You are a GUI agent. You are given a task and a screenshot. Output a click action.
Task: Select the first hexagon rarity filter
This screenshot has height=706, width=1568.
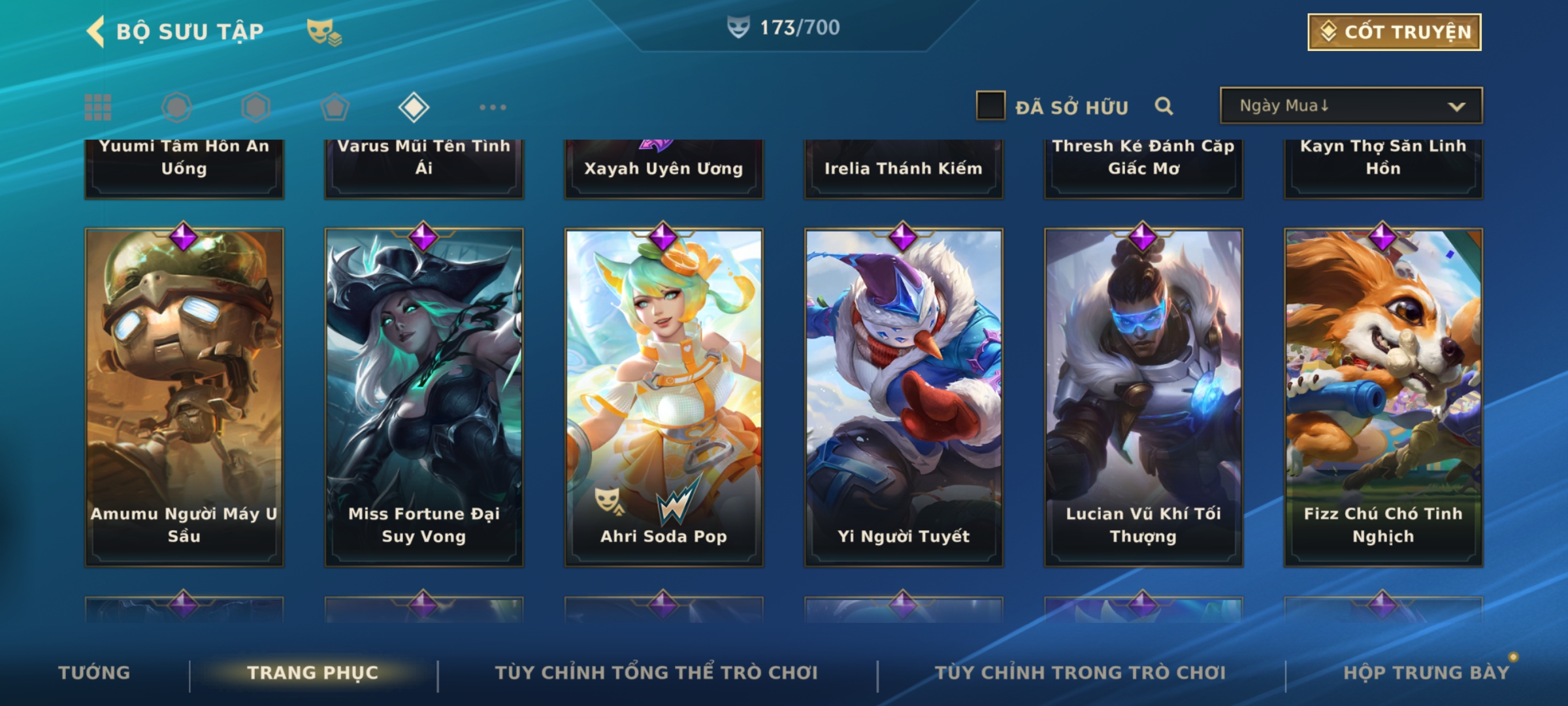176,107
